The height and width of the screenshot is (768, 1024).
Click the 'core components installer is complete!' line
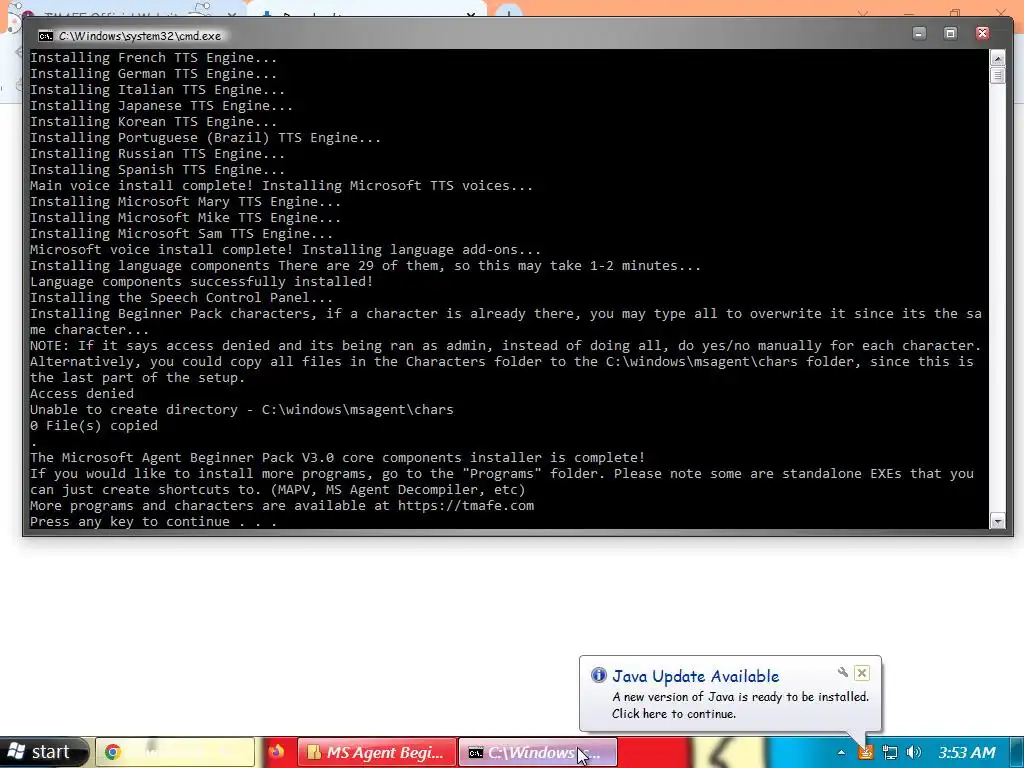(338, 458)
